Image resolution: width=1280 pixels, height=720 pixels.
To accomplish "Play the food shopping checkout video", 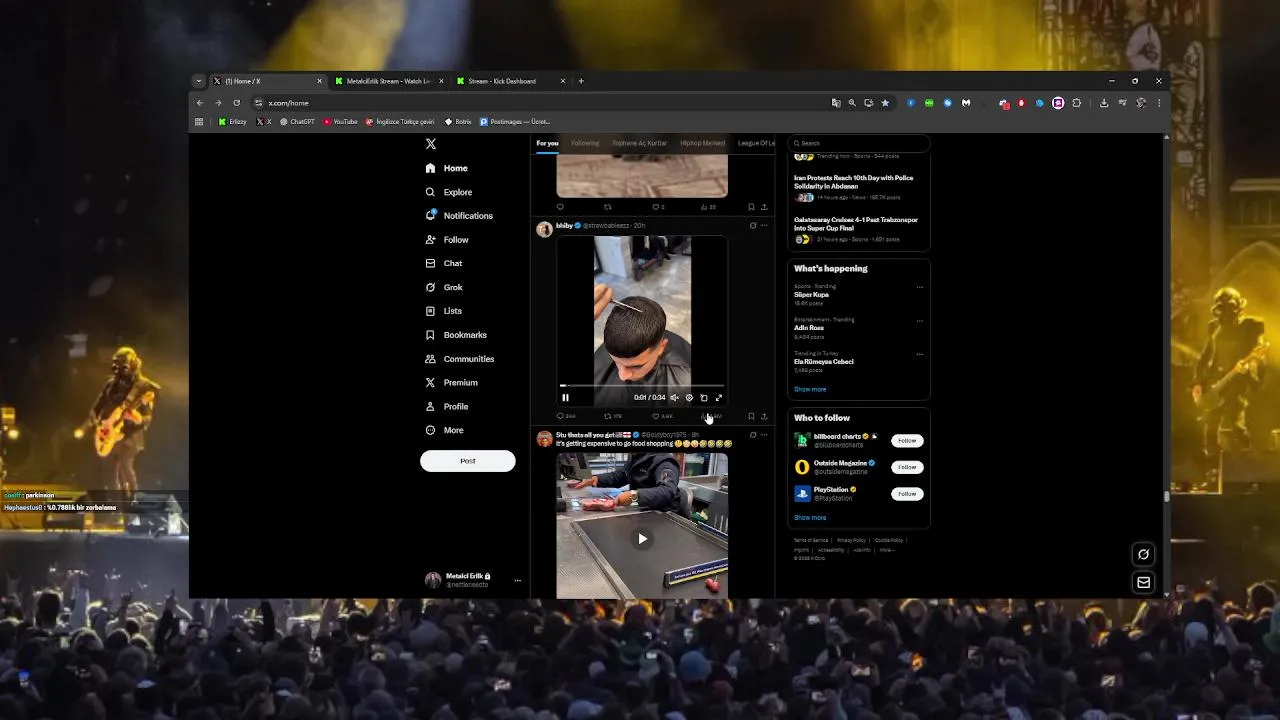I will tap(642, 538).
